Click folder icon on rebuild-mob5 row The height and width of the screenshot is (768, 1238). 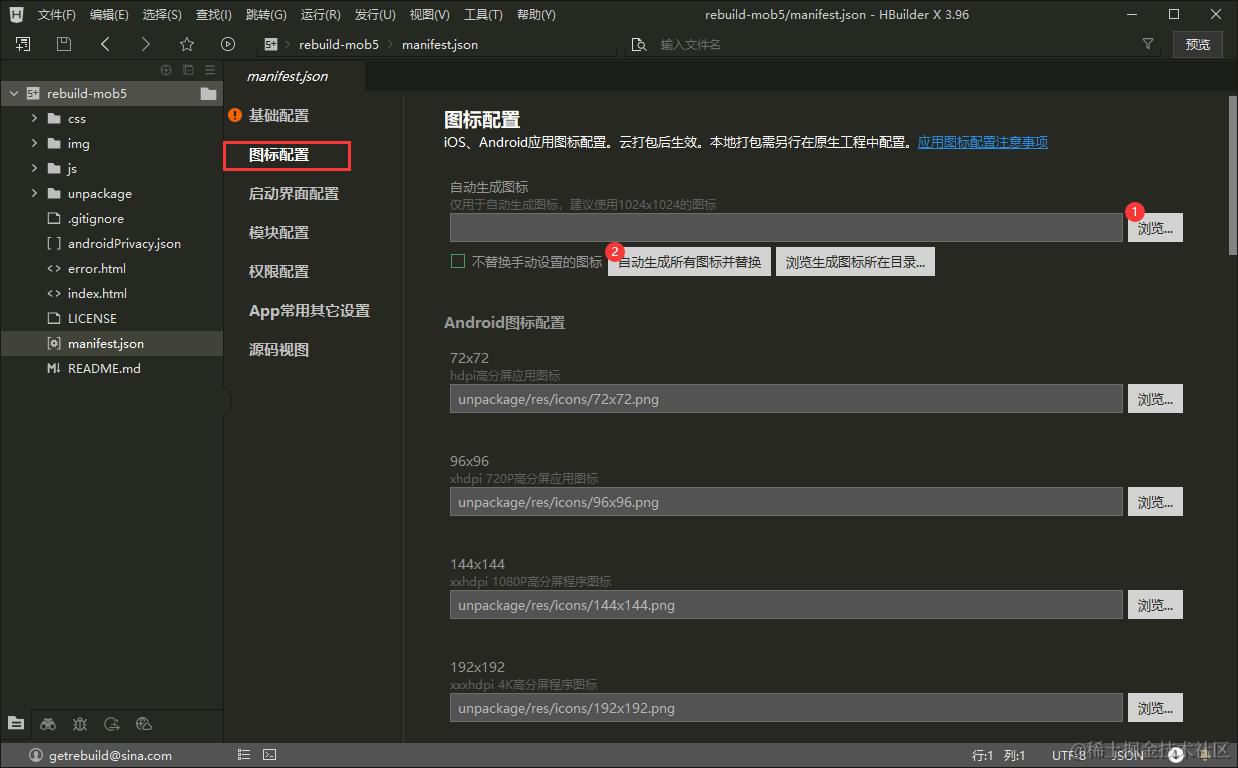pos(208,93)
